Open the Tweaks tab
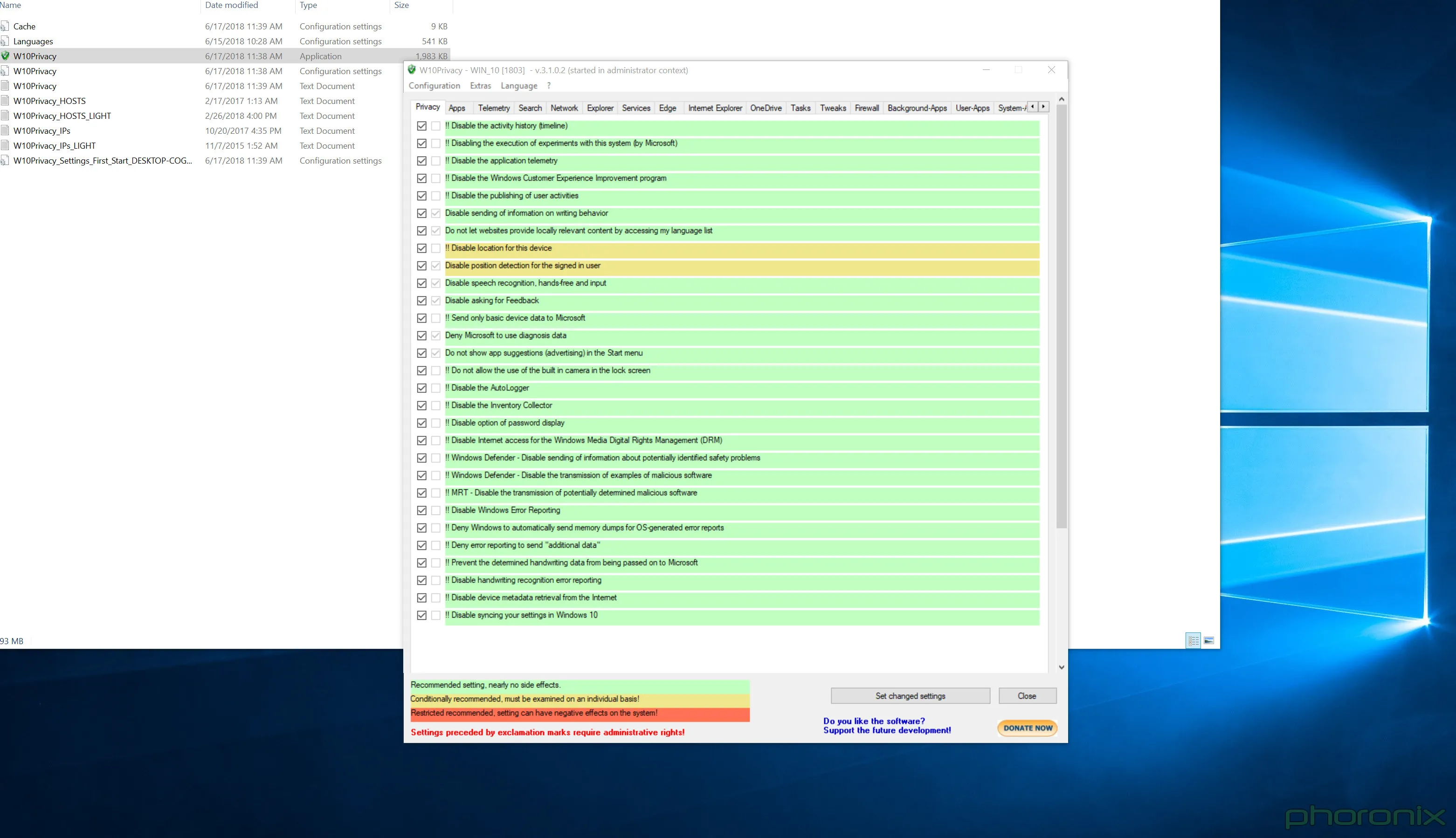Viewport: 1456px width, 838px height. pos(833,108)
